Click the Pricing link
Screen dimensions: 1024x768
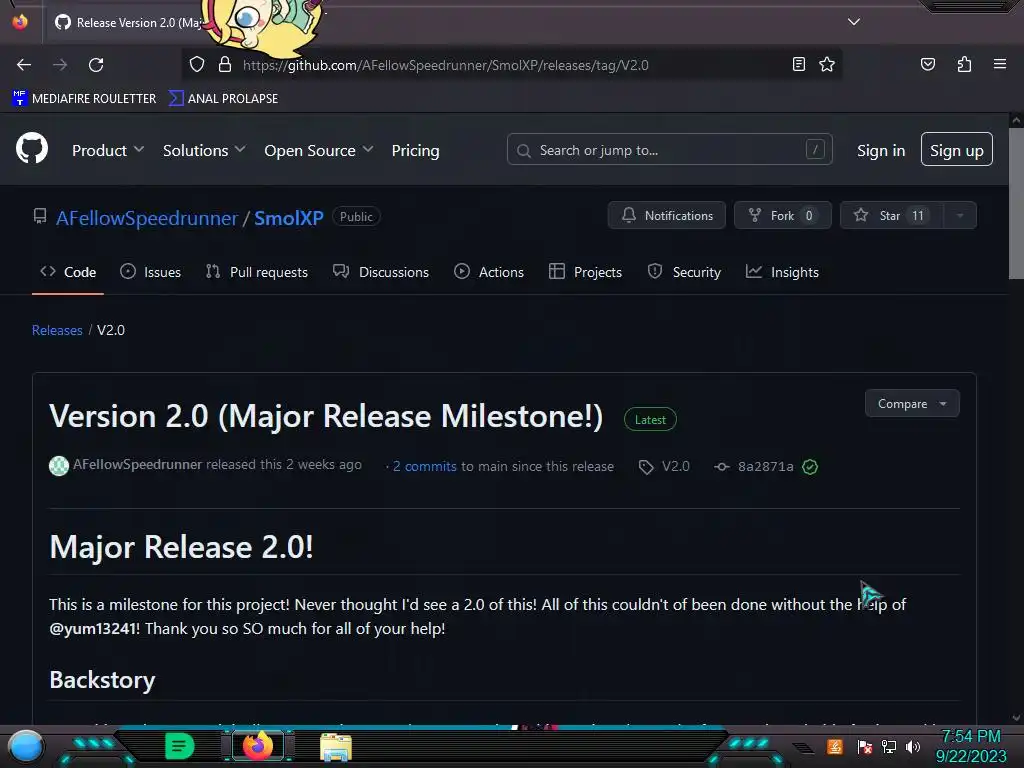point(415,151)
